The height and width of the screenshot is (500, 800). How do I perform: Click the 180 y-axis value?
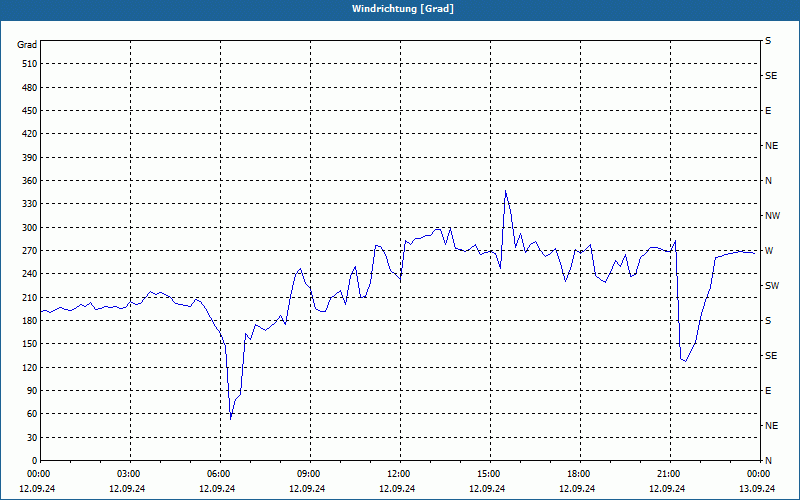click(x=29, y=321)
